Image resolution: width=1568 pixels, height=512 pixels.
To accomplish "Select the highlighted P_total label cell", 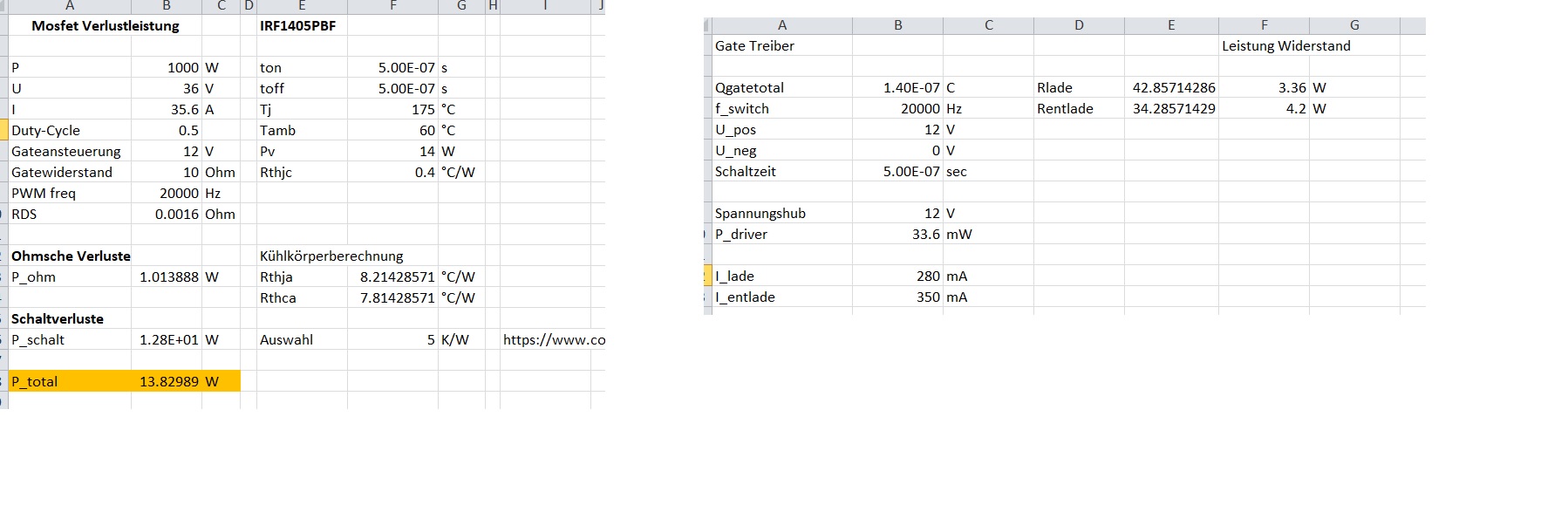I will coord(70,381).
